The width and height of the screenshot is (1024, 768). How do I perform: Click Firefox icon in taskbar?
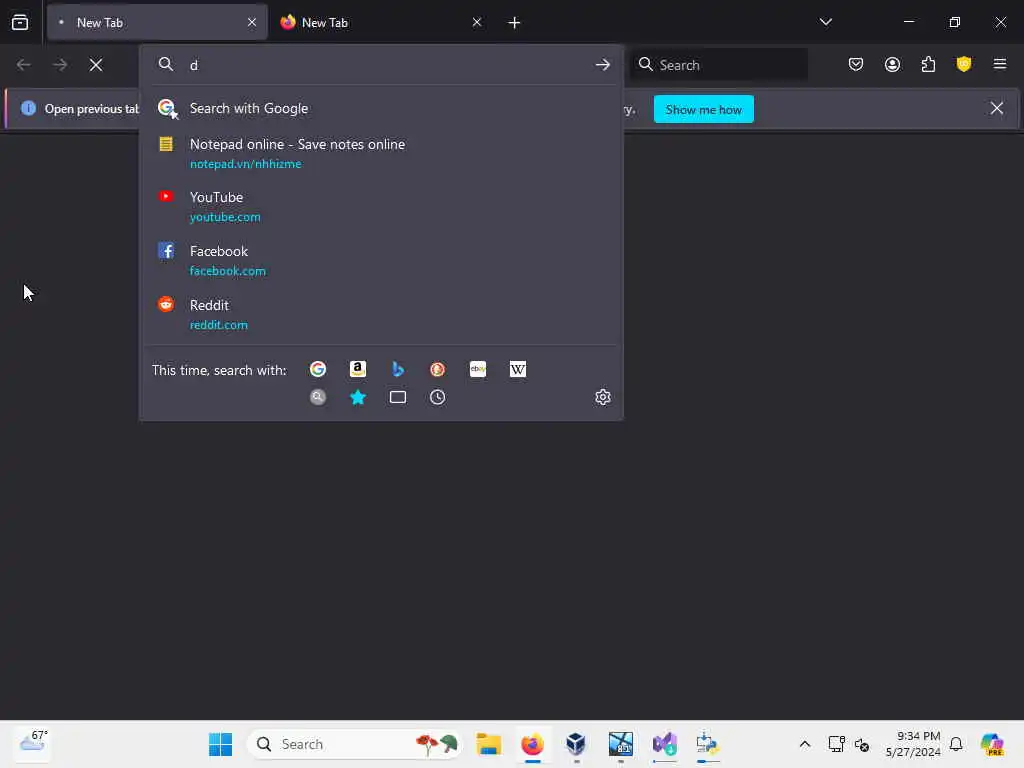[532, 744]
